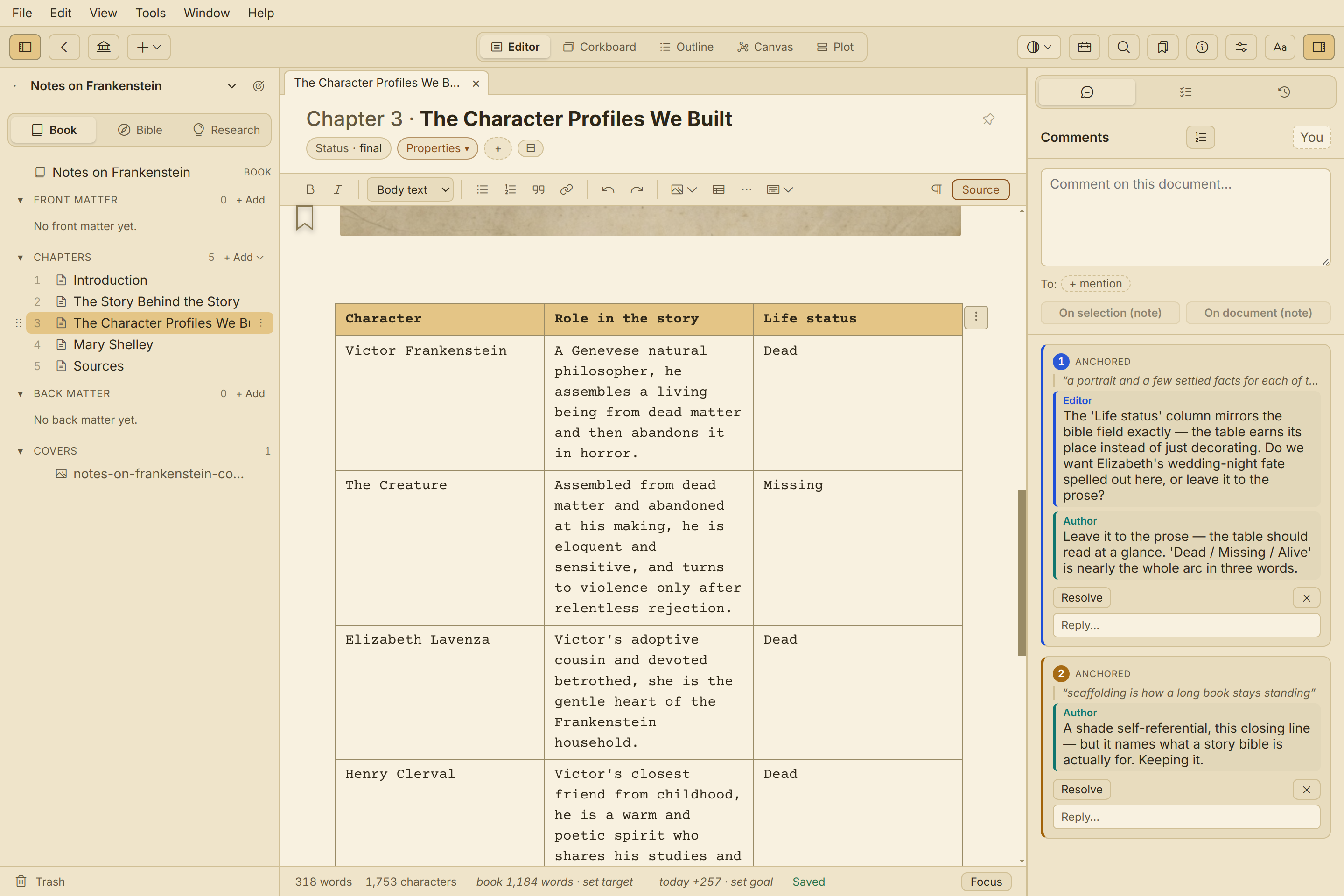This screenshot has height=896, width=1344.
Task: Collapse the FRONT MATTER section
Action: pyautogui.click(x=21, y=200)
